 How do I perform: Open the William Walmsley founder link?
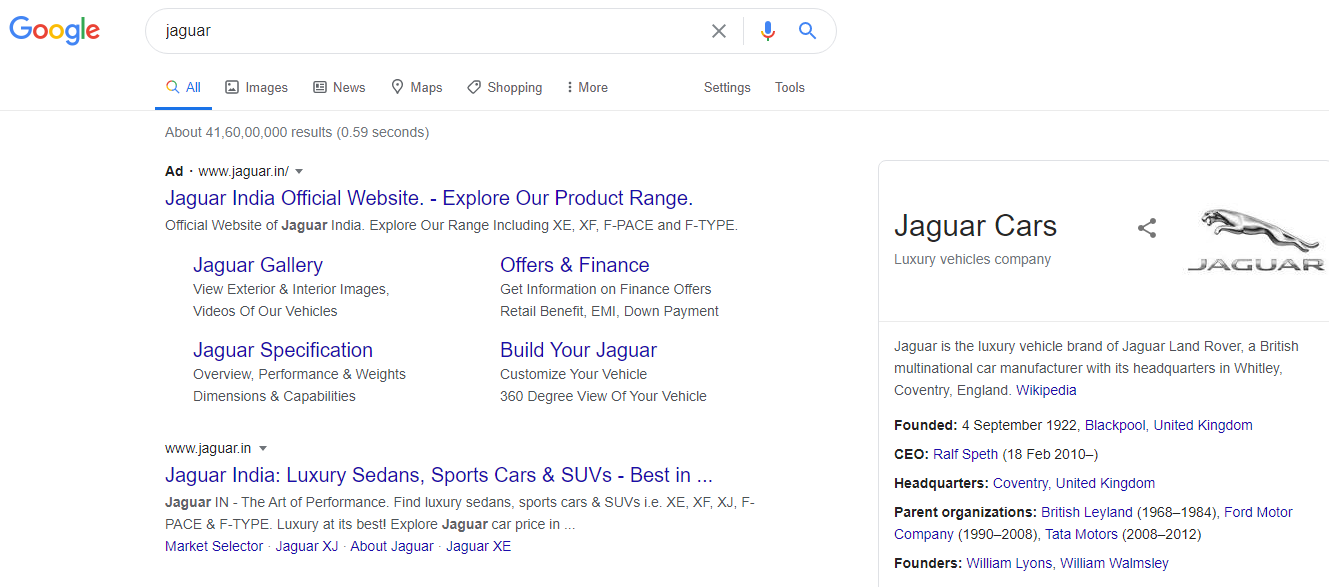[x=1114, y=563]
